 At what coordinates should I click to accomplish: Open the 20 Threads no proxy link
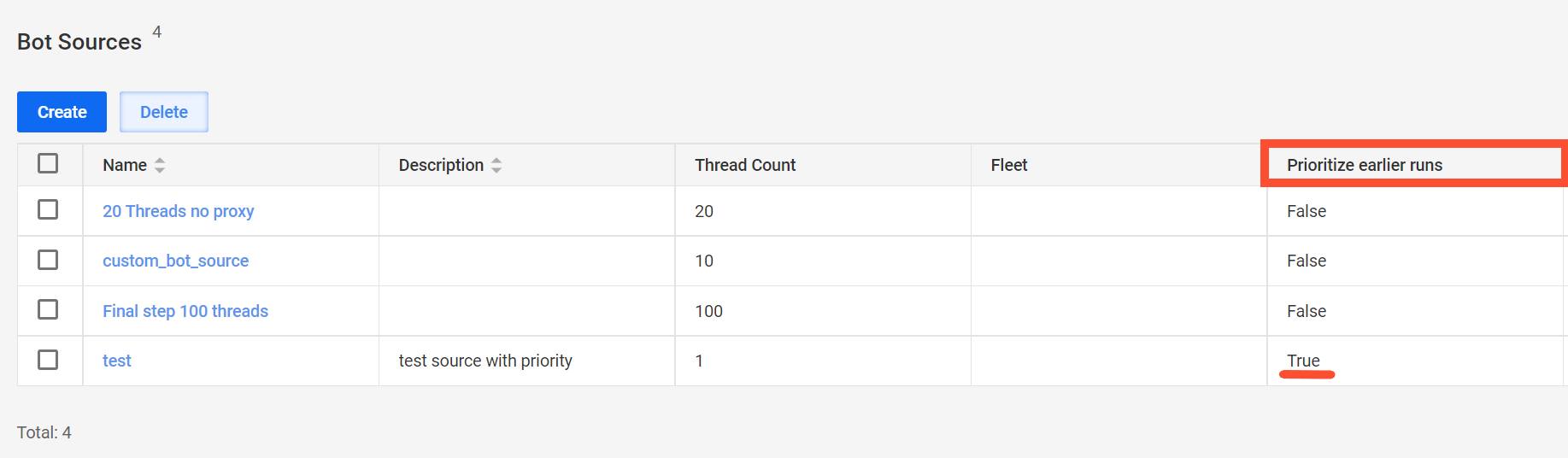(179, 211)
